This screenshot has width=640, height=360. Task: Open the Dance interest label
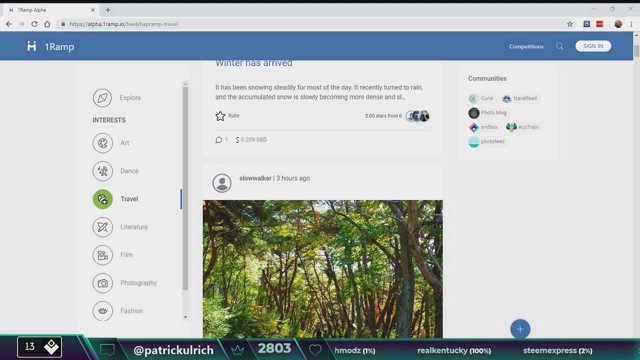point(129,171)
